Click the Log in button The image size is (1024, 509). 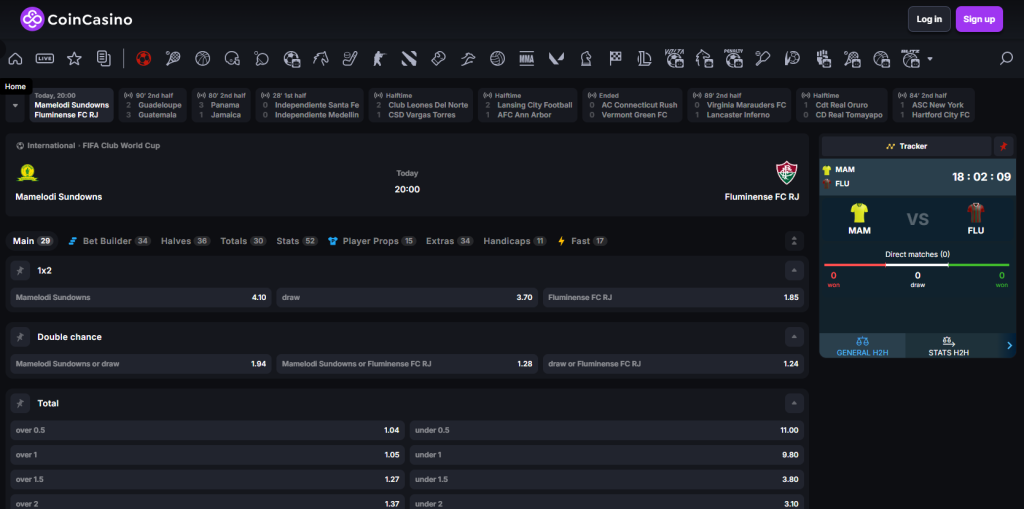929,19
